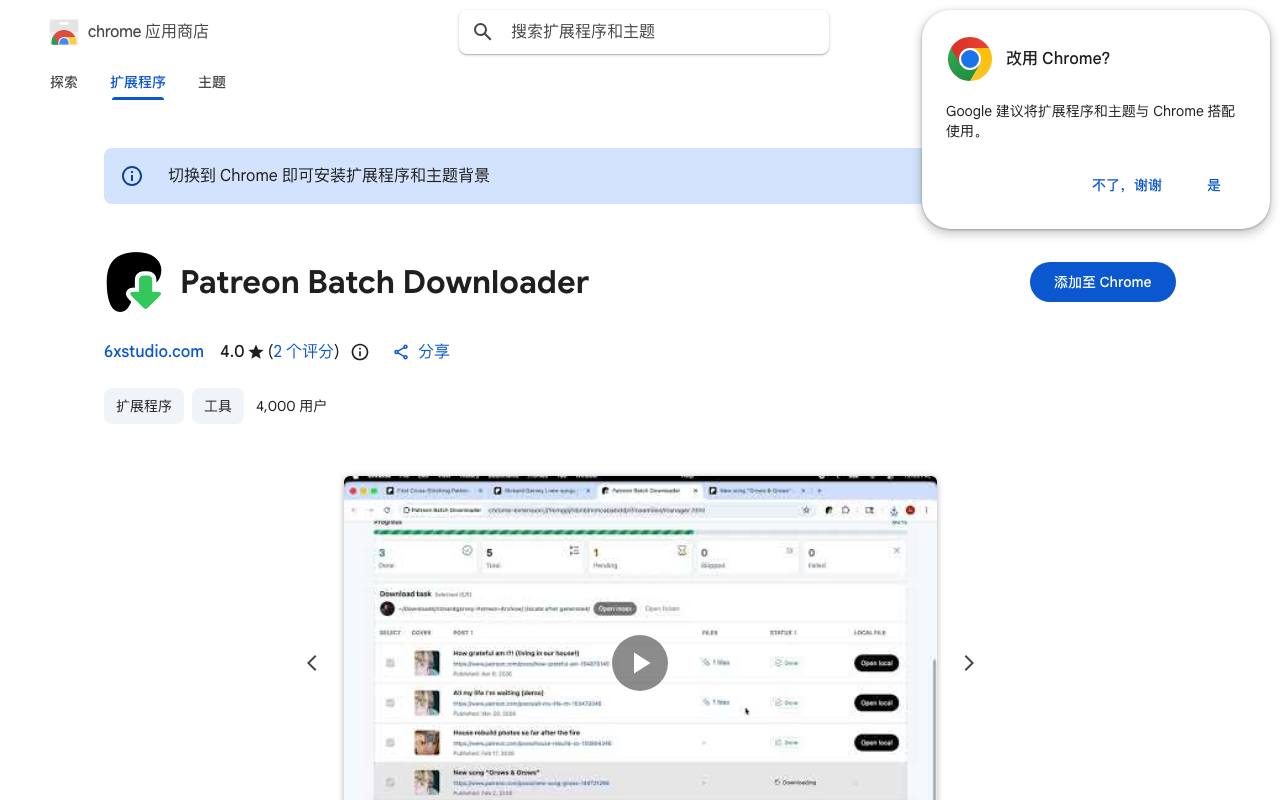Click the 添加至 Chrome button
The height and width of the screenshot is (800, 1280).
tap(1103, 282)
